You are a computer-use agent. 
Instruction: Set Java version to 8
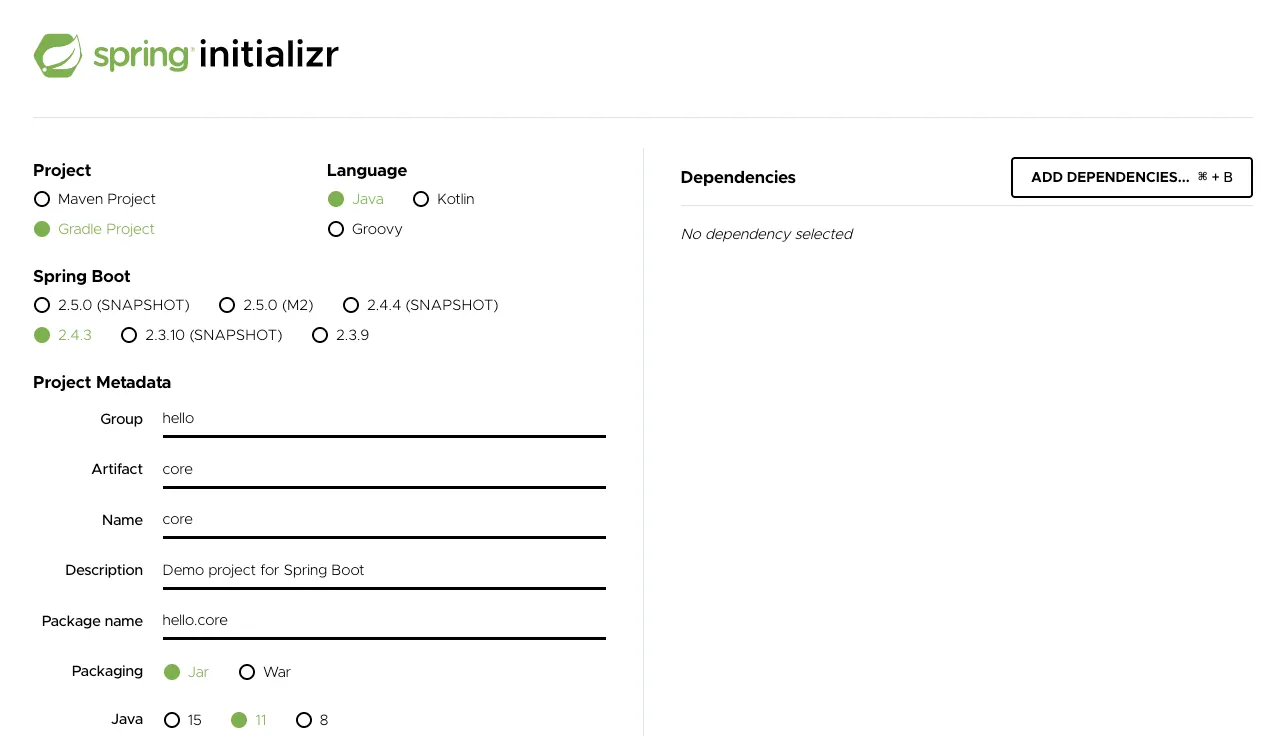(x=304, y=720)
